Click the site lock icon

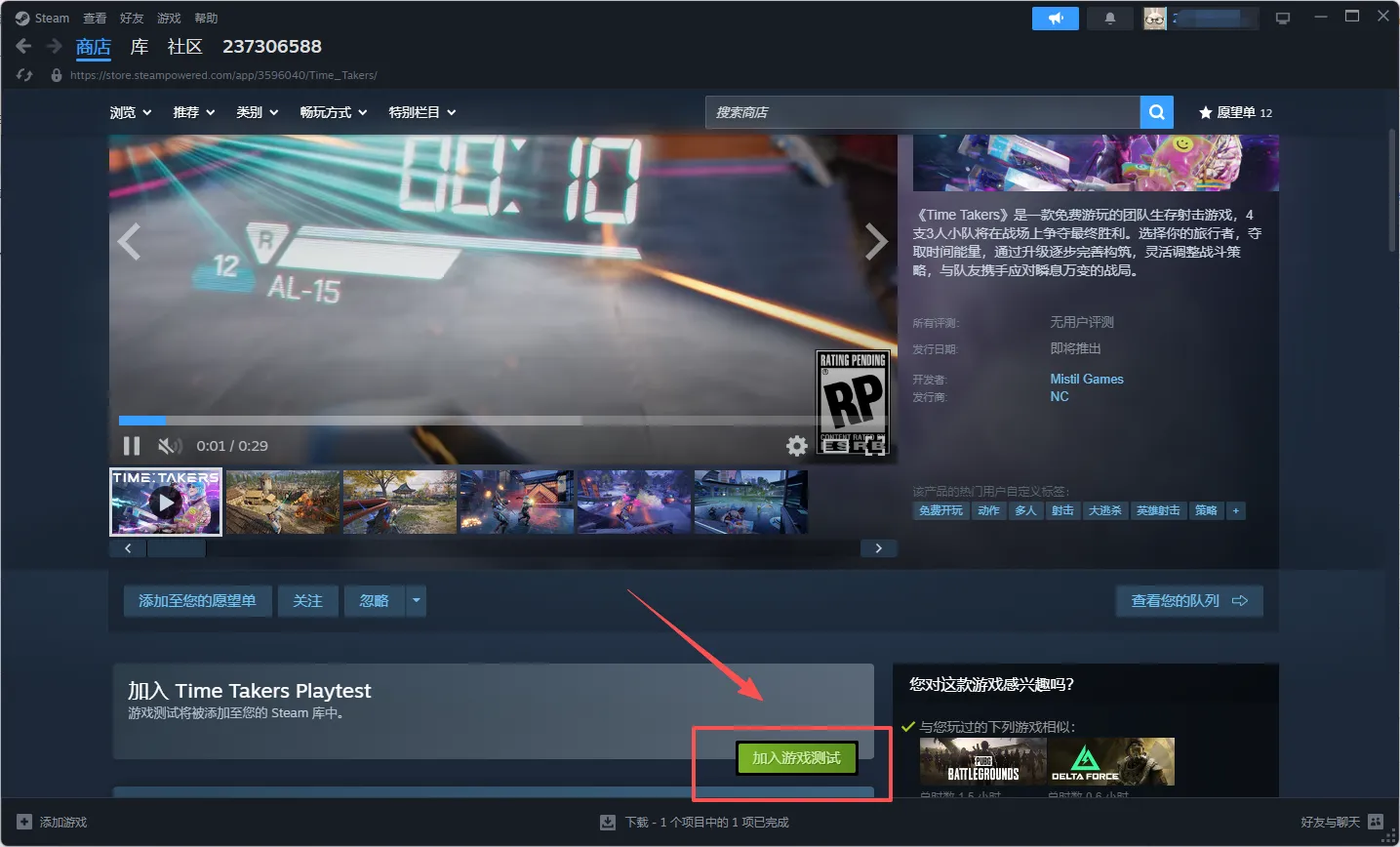click(x=57, y=75)
